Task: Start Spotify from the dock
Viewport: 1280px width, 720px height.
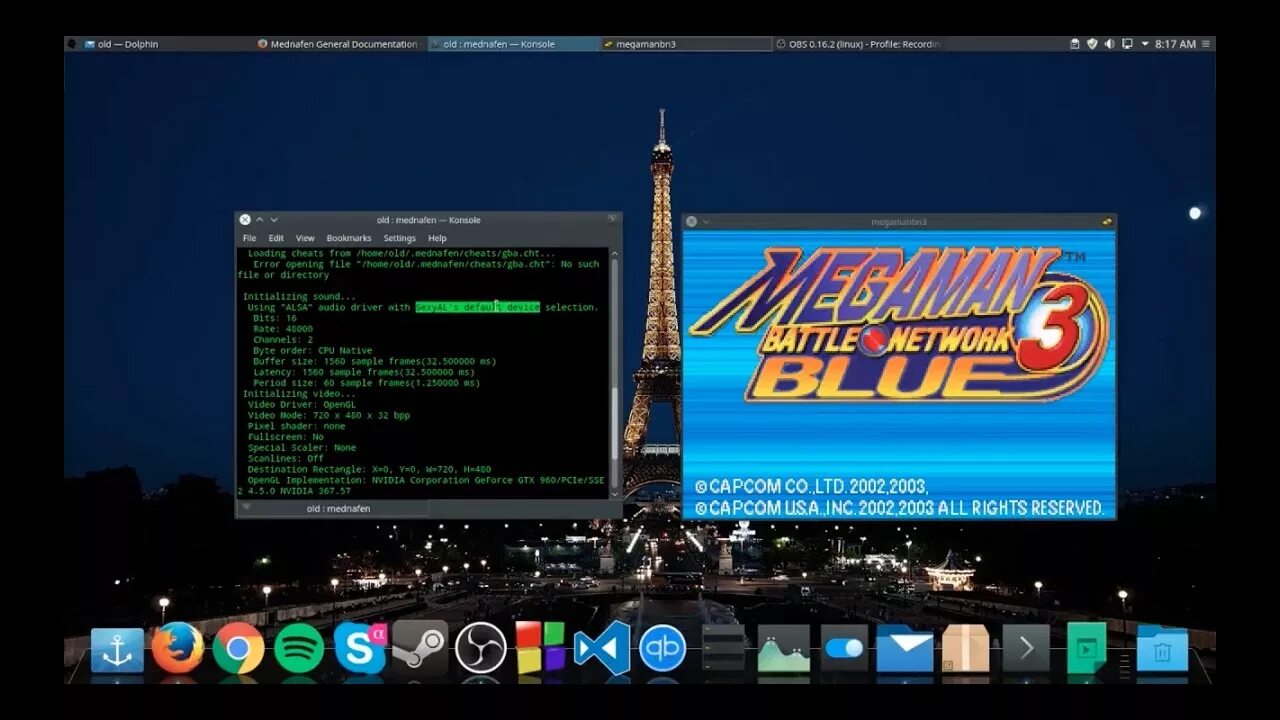Action: [x=298, y=650]
